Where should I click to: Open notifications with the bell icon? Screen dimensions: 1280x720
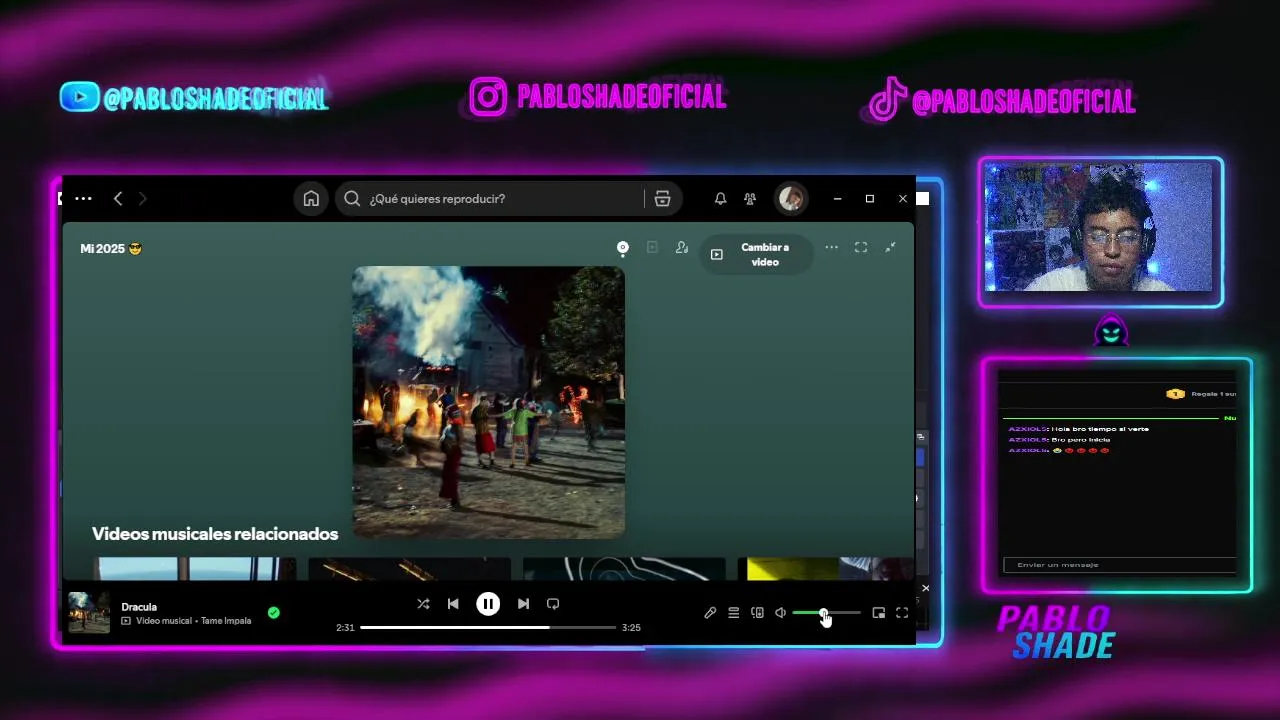[x=720, y=199]
